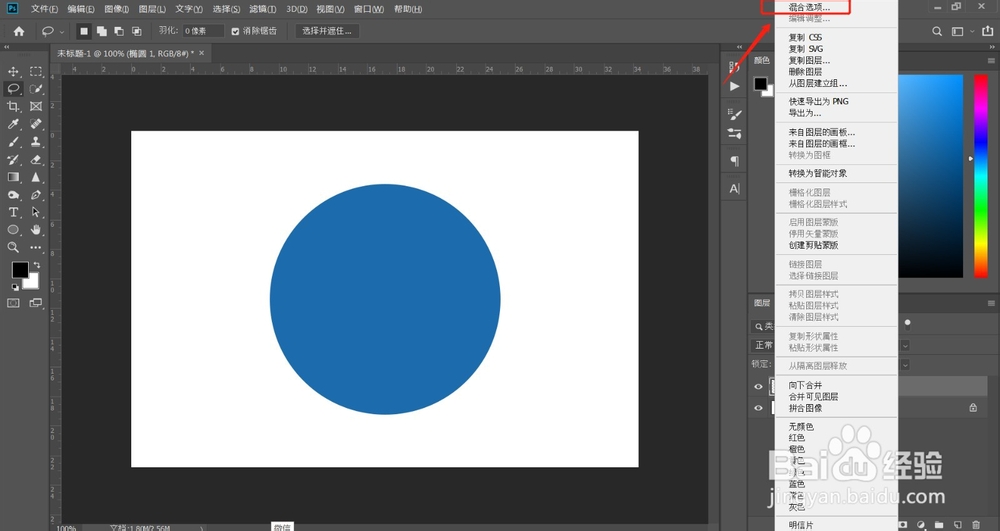Viewport: 1000px width, 531px height.
Task: Delete layer via trash icon
Action: pos(976,525)
